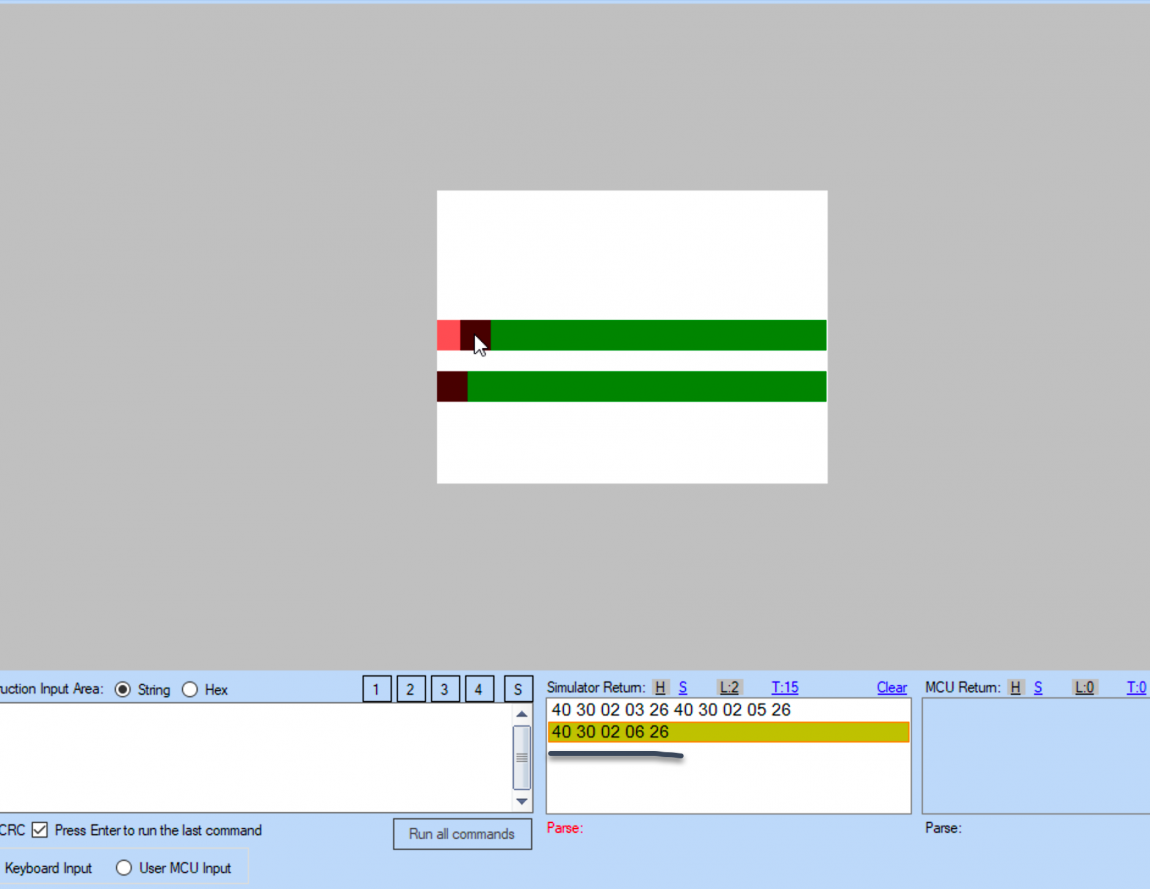The height and width of the screenshot is (889, 1150).
Task: Select the String input mode option
Action: point(122,689)
